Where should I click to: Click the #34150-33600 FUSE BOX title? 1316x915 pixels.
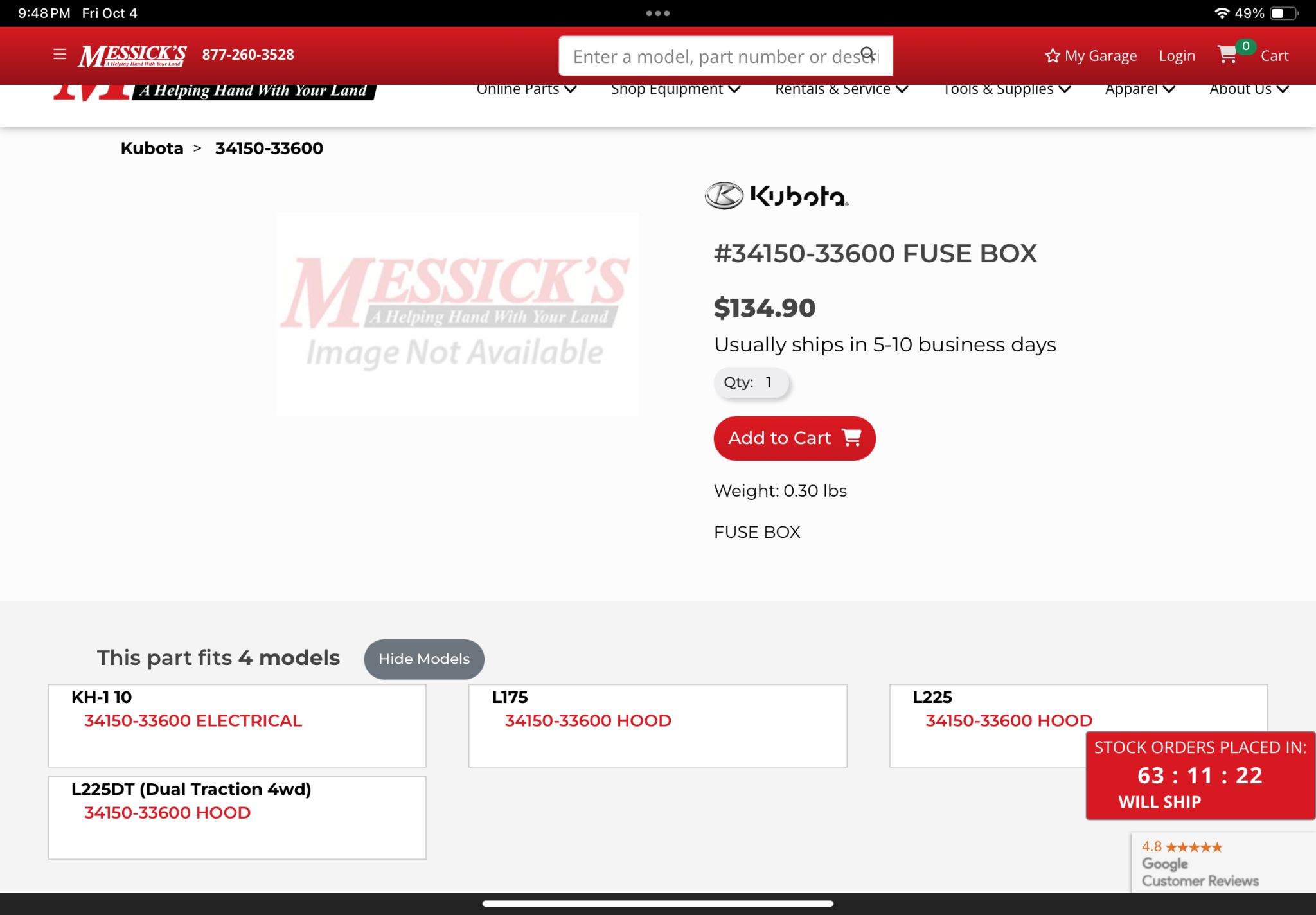coord(875,254)
